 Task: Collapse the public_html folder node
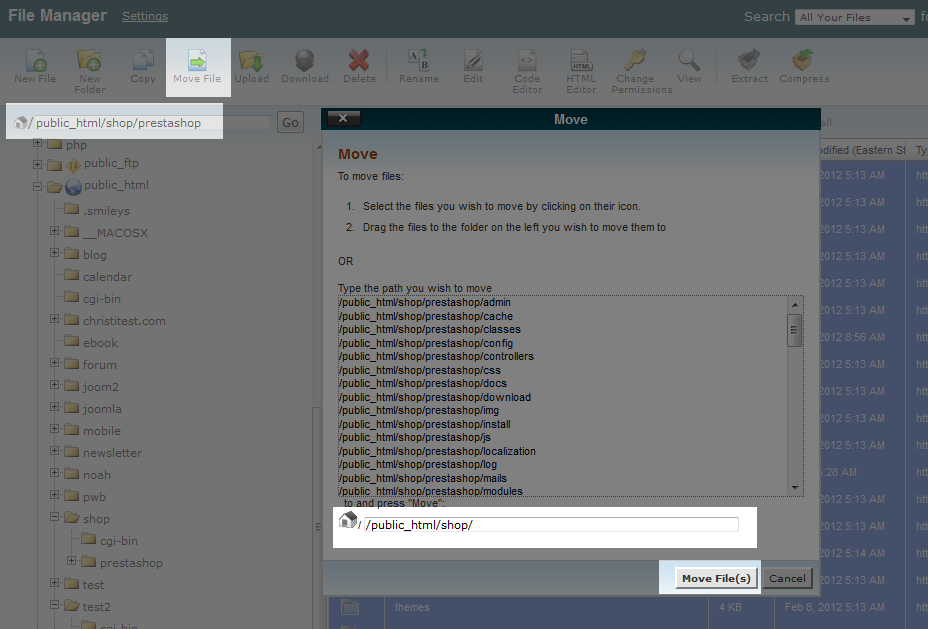pyautogui.click(x=38, y=186)
